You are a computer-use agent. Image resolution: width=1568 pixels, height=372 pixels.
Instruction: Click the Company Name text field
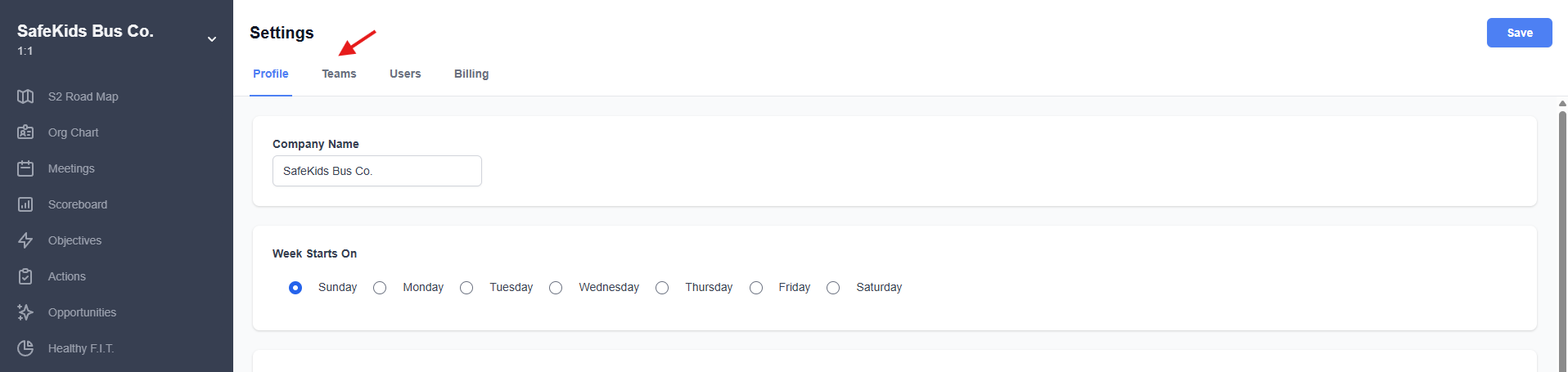[x=376, y=171]
